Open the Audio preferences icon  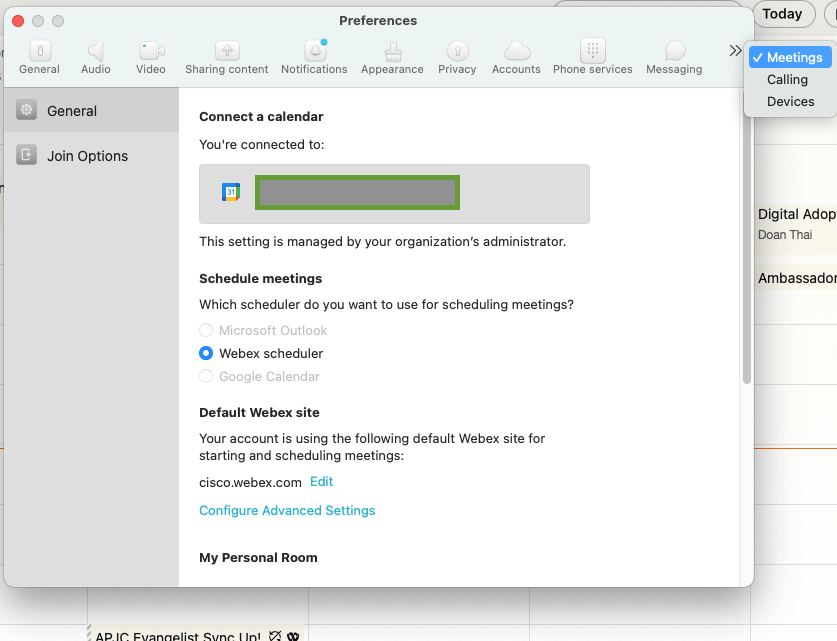[95, 55]
